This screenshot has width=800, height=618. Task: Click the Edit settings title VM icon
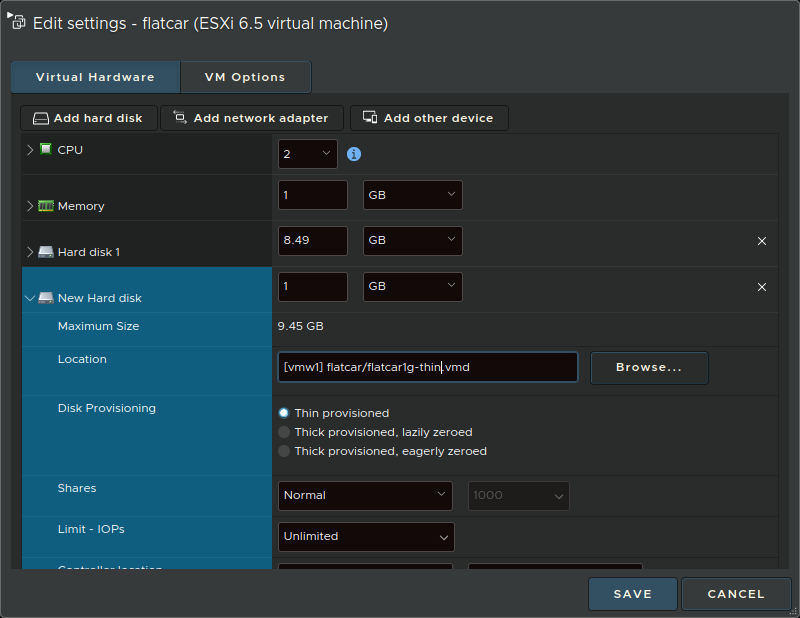point(17,21)
